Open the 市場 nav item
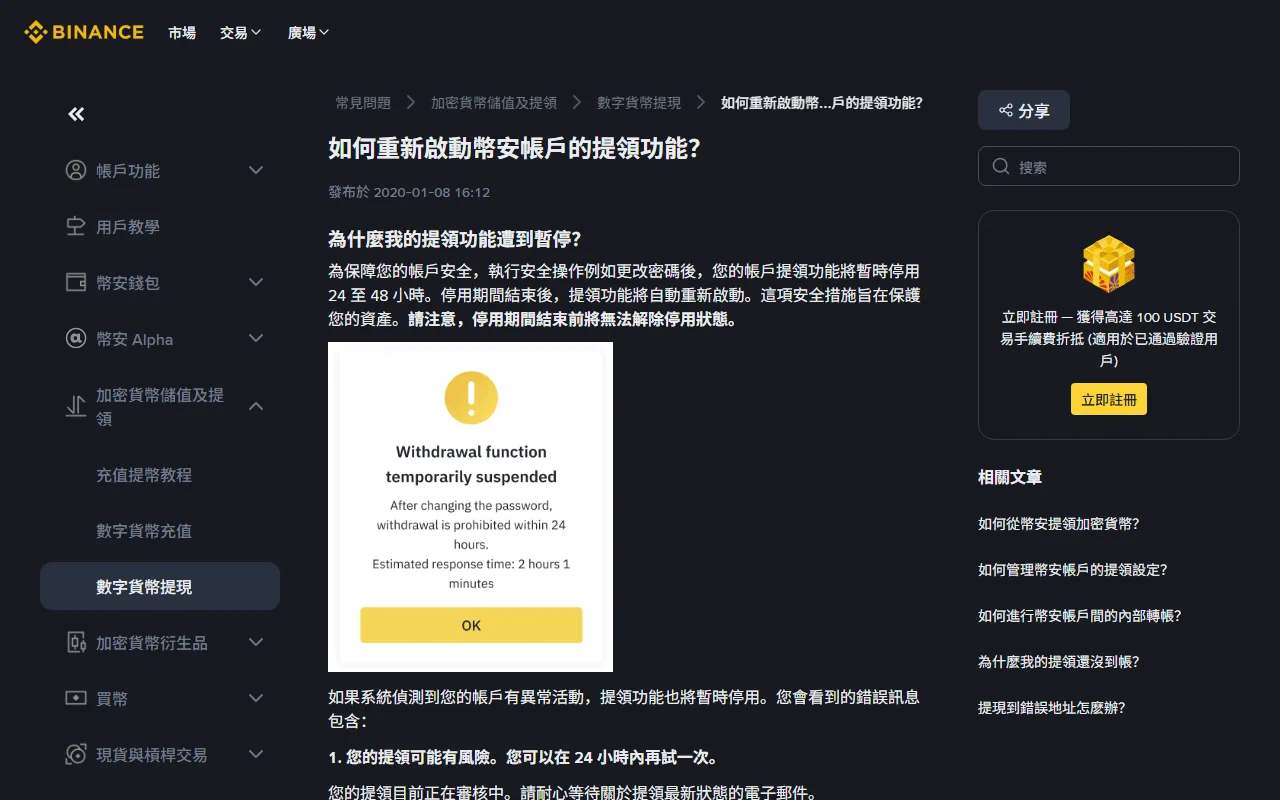The width and height of the screenshot is (1280, 800). [182, 32]
